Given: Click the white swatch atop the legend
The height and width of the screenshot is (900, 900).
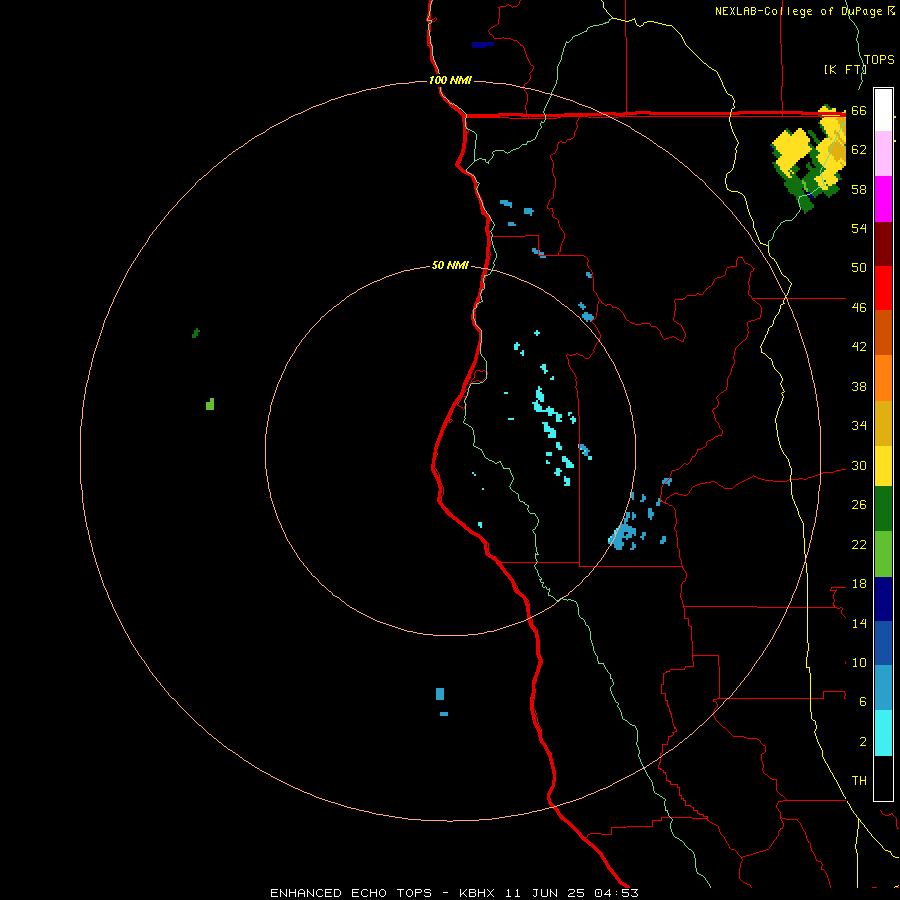Looking at the screenshot, I should tap(883, 110).
